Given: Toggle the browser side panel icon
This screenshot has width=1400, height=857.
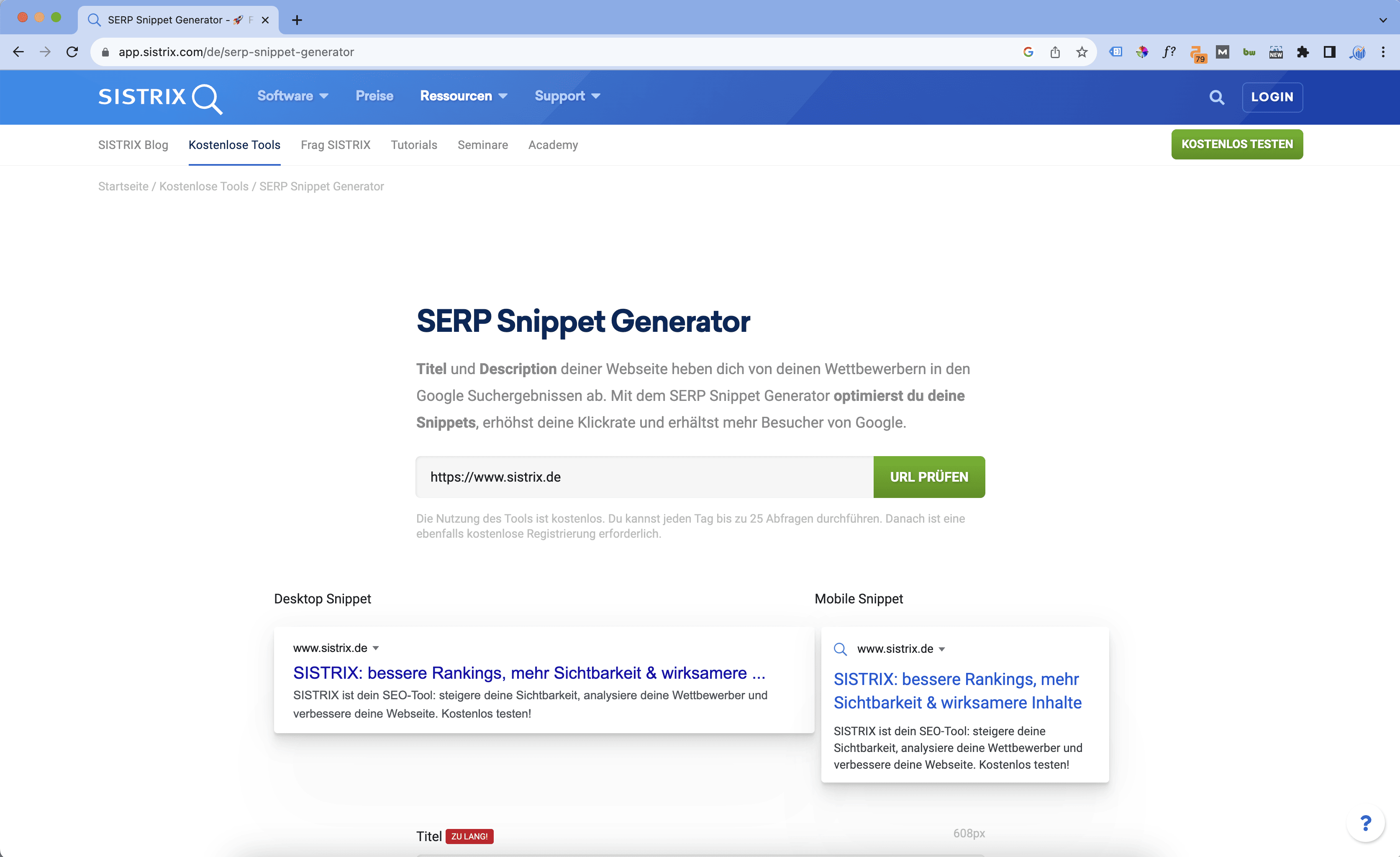Looking at the screenshot, I should pyautogui.click(x=1330, y=52).
